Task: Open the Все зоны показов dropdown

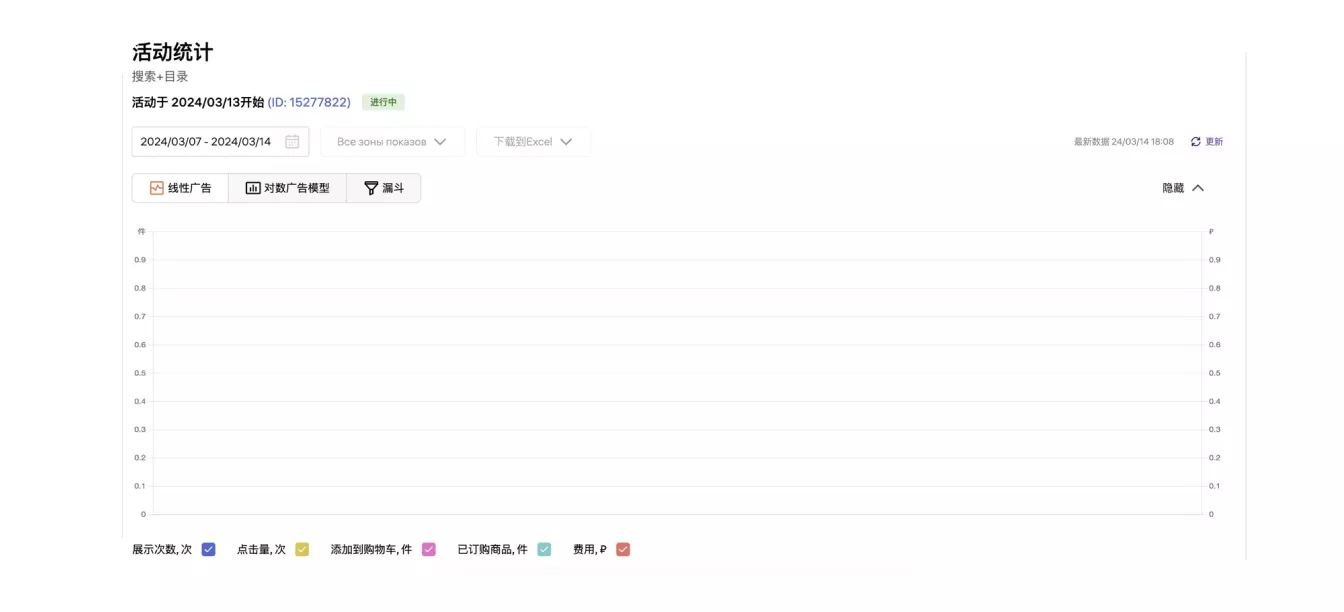Action: (392, 142)
